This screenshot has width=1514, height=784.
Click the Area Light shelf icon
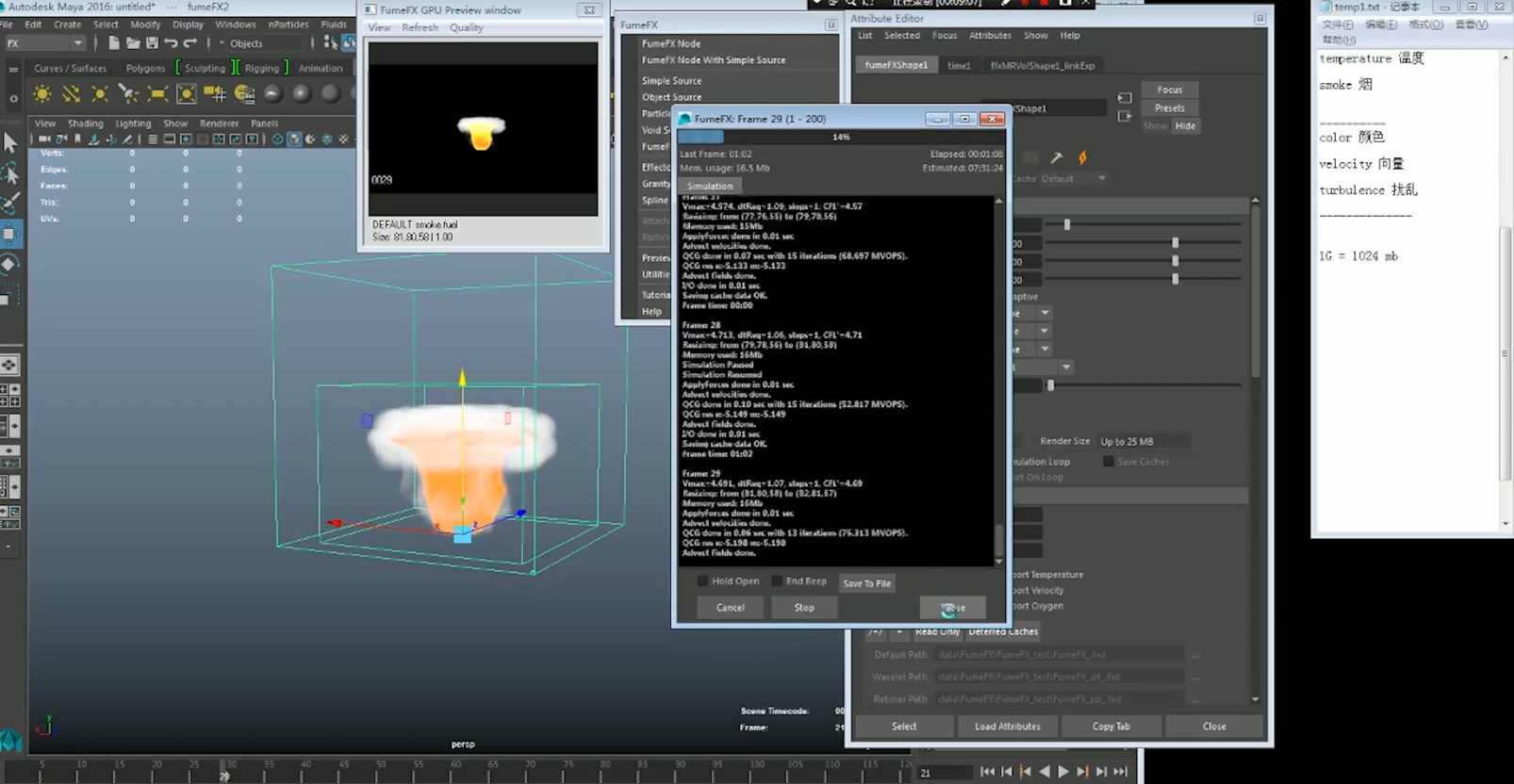(x=157, y=93)
